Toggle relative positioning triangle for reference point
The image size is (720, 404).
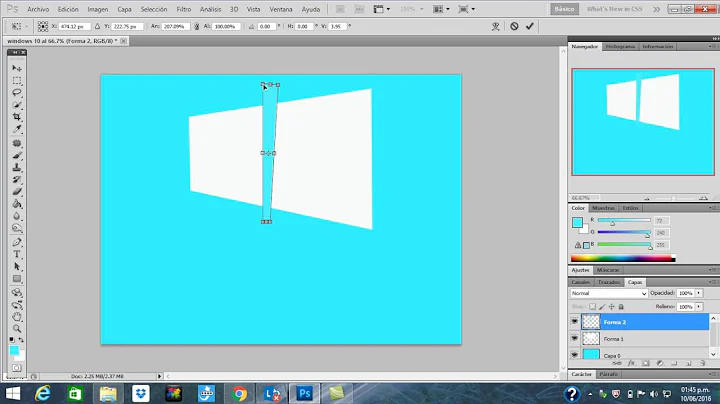click(97, 27)
